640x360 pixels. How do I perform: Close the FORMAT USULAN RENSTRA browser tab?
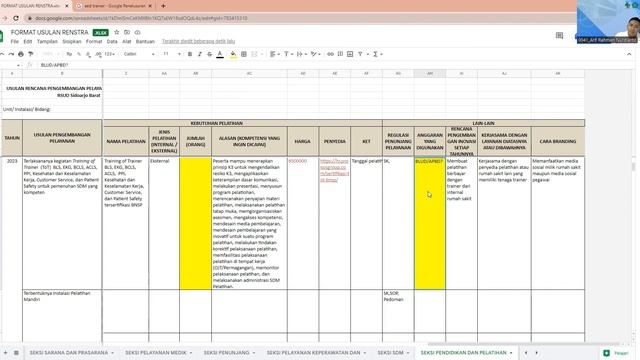[67, 6]
